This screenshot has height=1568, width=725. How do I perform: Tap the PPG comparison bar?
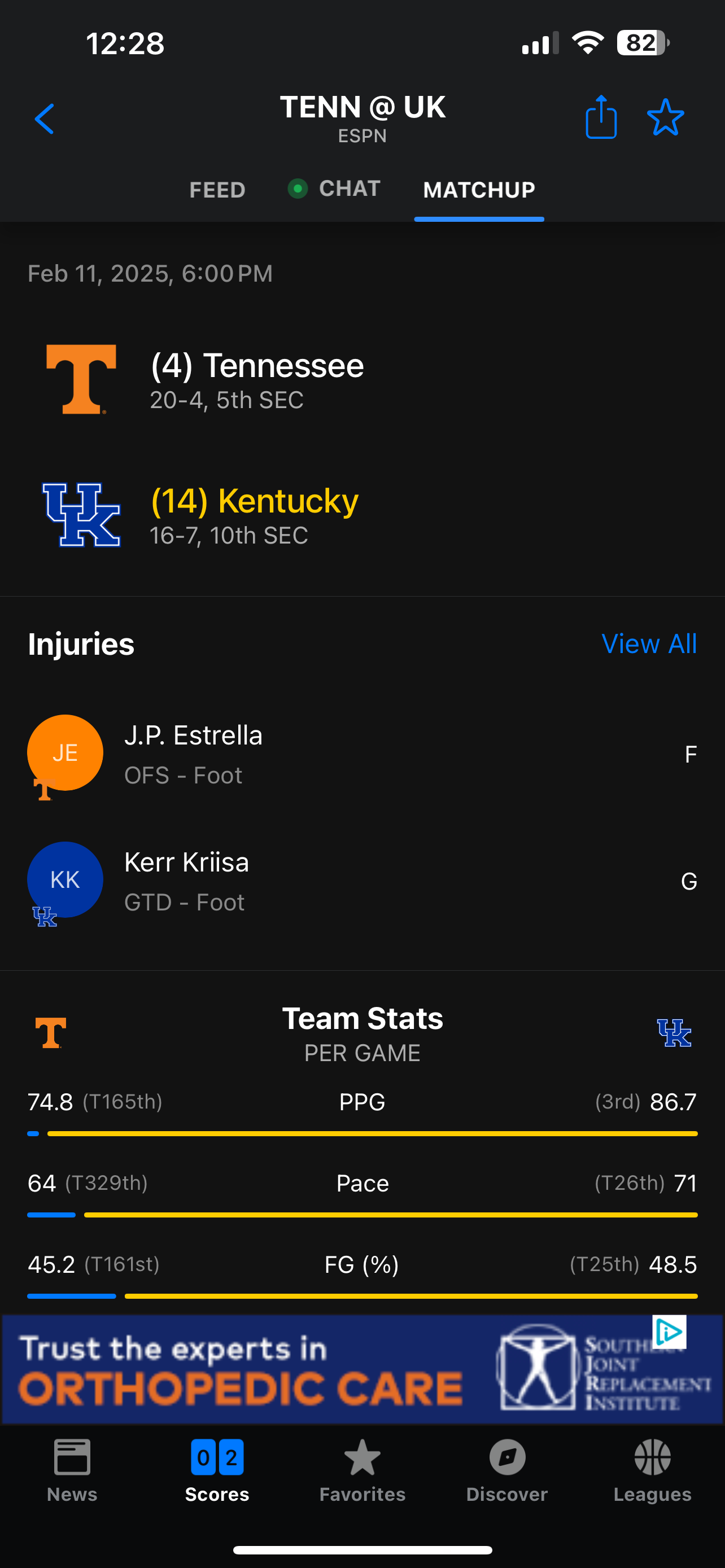click(362, 1133)
